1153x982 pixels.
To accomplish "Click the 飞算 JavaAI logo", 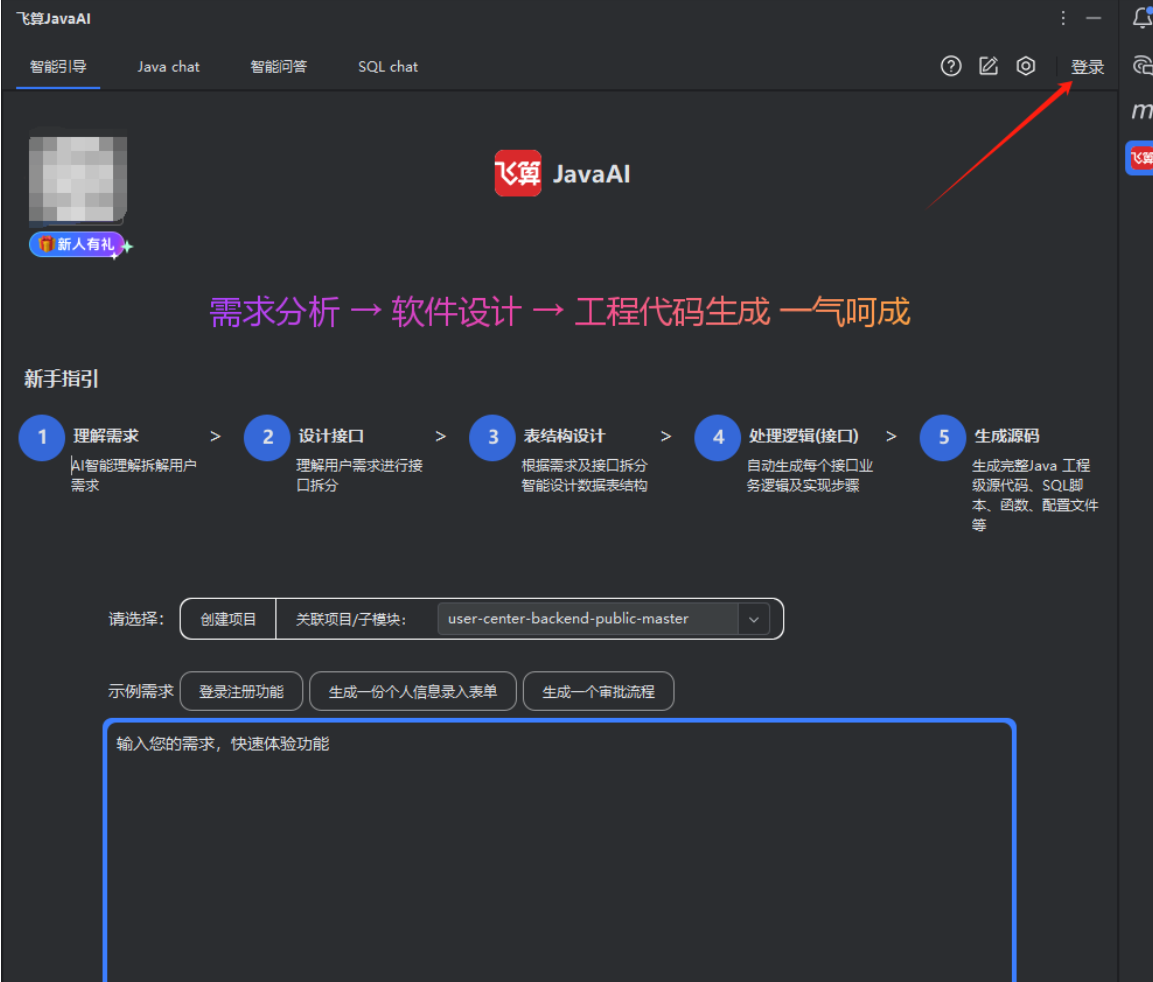I will pyautogui.click(x=562, y=174).
